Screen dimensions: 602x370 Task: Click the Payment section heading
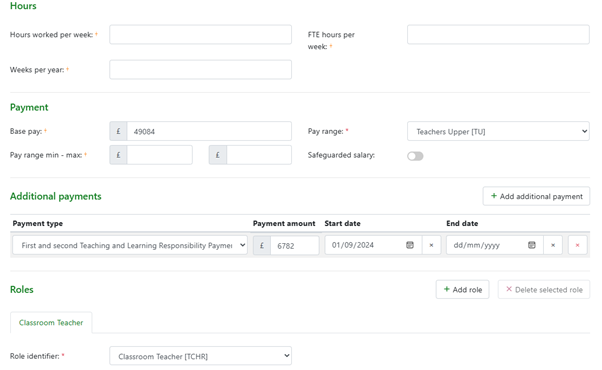(29, 107)
